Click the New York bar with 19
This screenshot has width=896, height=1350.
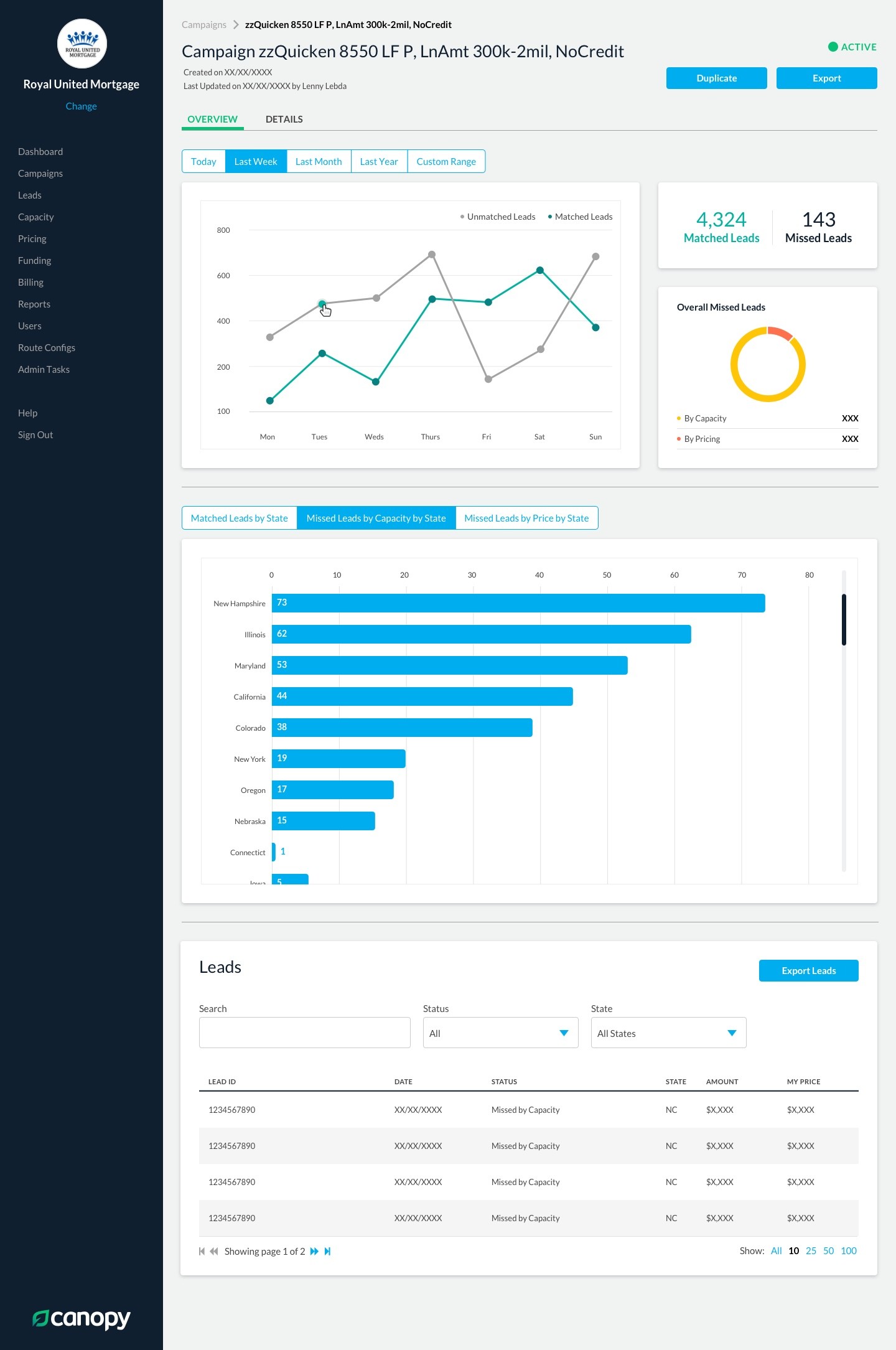pos(338,759)
